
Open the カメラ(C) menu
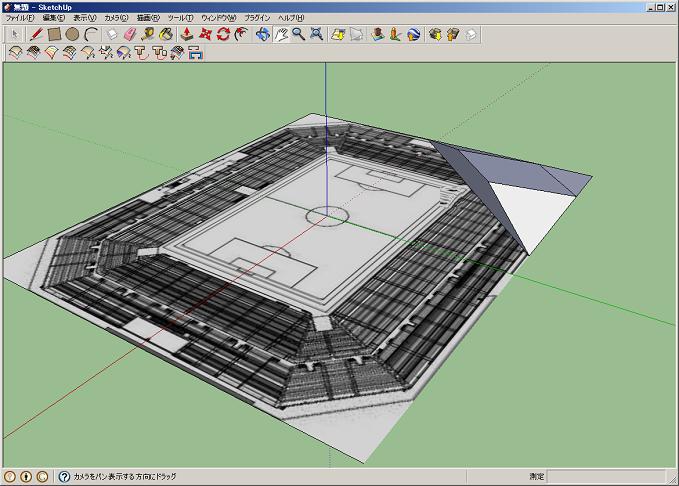[x=116, y=18]
